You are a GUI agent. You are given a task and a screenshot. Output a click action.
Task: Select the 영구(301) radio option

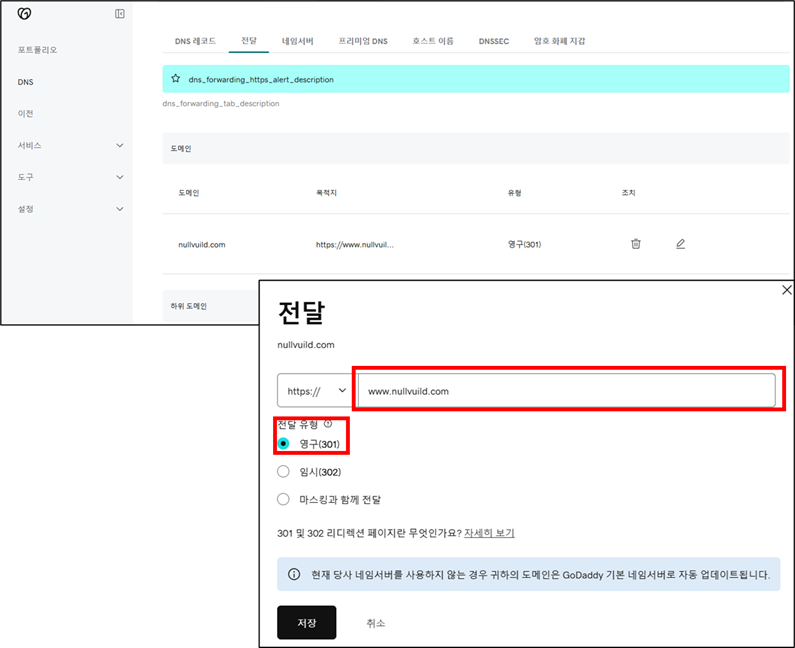pyautogui.click(x=283, y=444)
